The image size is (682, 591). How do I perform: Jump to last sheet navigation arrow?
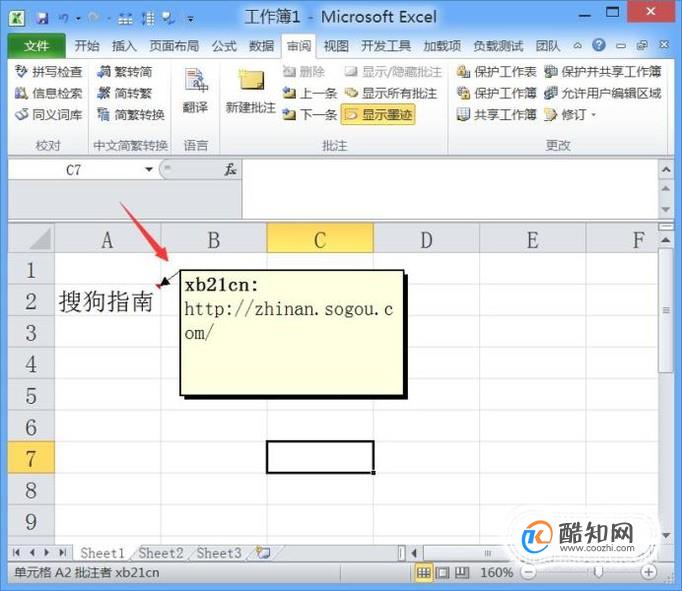63,553
